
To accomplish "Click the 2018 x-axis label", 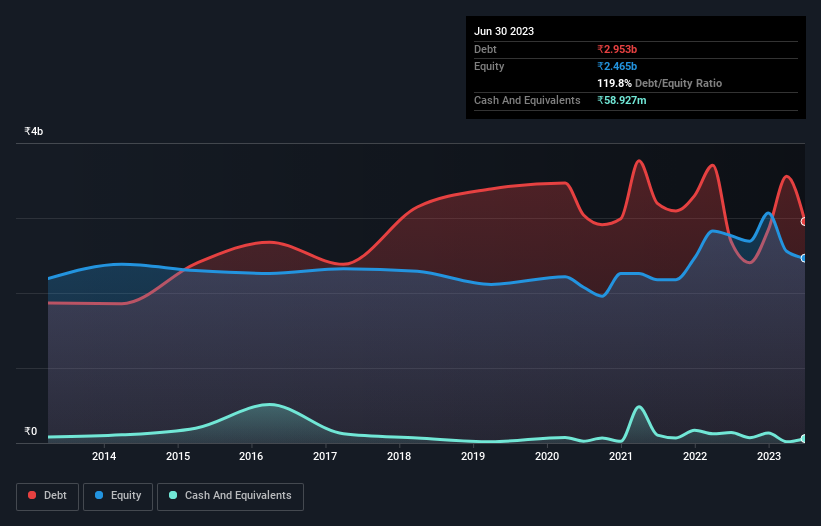I will 399,456.
